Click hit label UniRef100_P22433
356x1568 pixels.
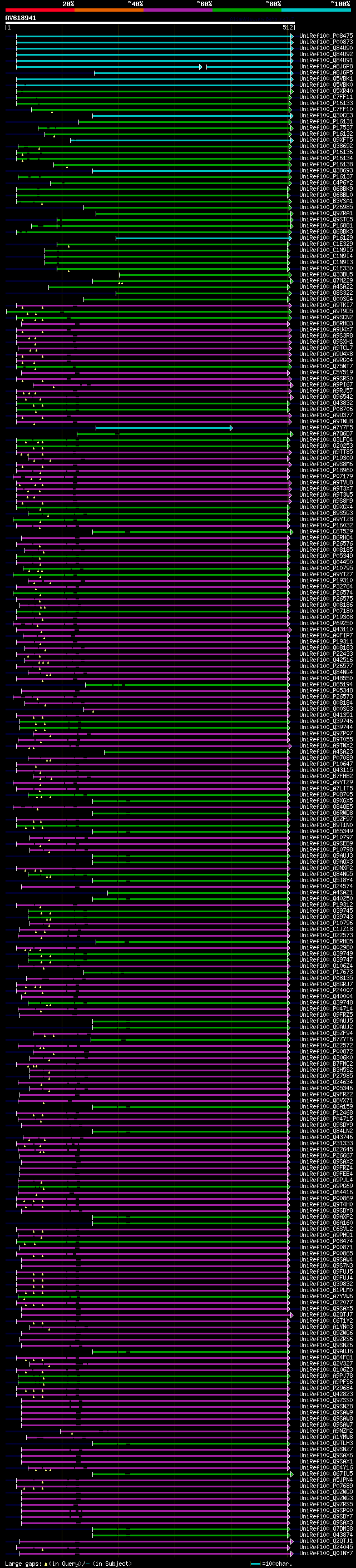coord(326,653)
